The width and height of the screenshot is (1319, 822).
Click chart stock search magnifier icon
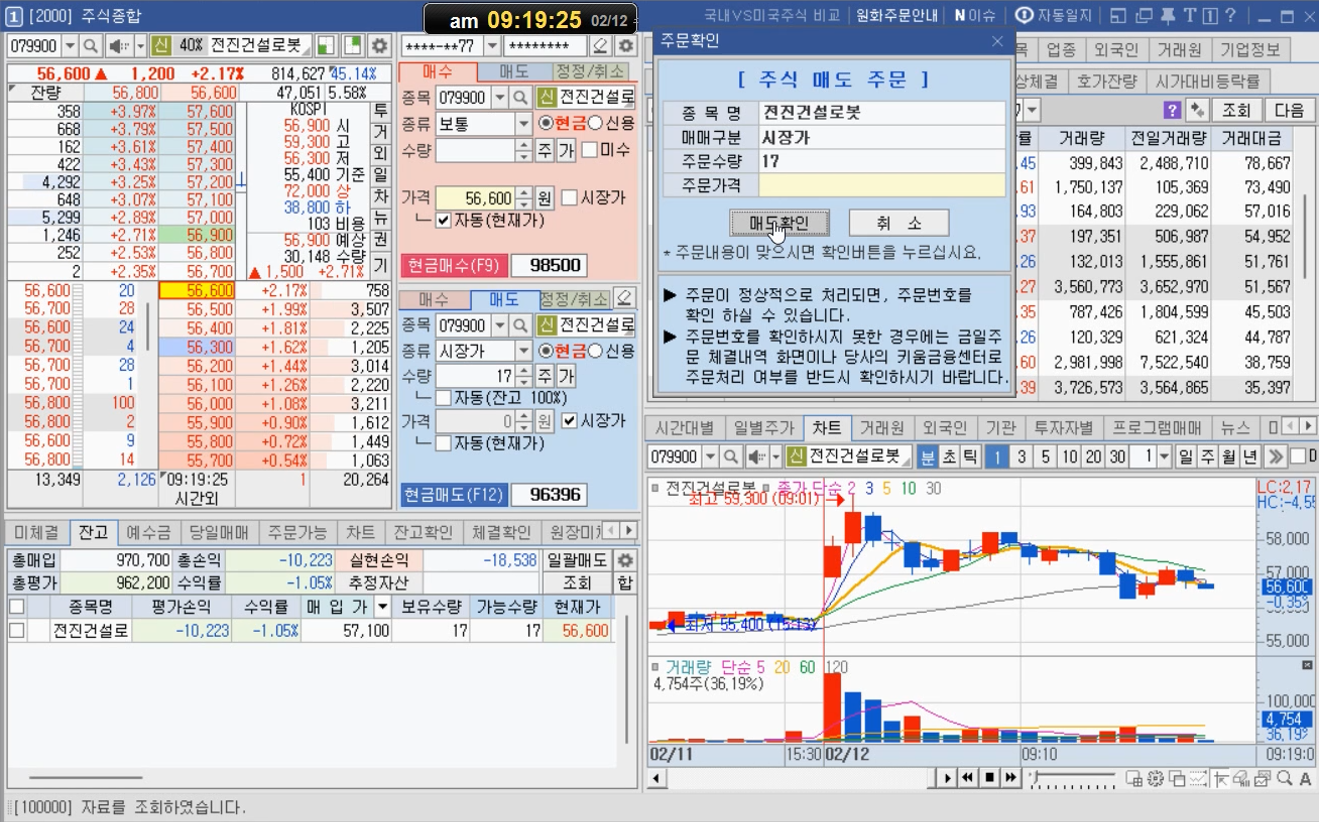[x=732, y=456]
